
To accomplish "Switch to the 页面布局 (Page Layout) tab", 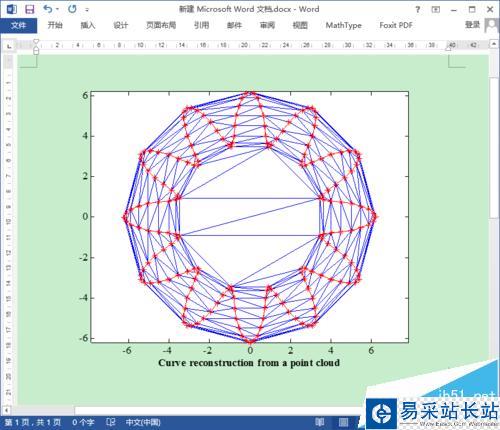I will click(x=161, y=25).
